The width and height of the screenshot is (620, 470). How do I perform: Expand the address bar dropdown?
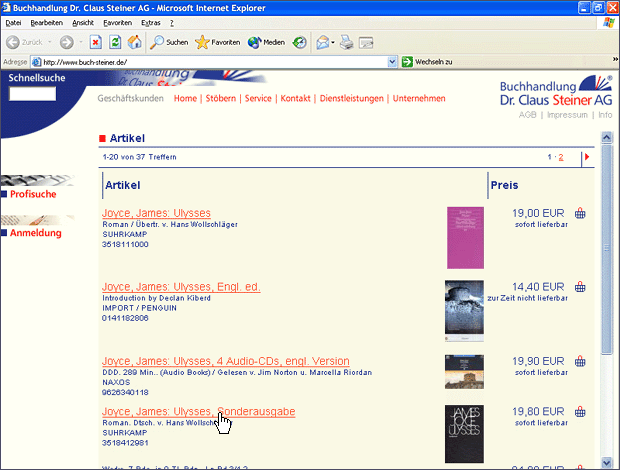pos(392,62)
